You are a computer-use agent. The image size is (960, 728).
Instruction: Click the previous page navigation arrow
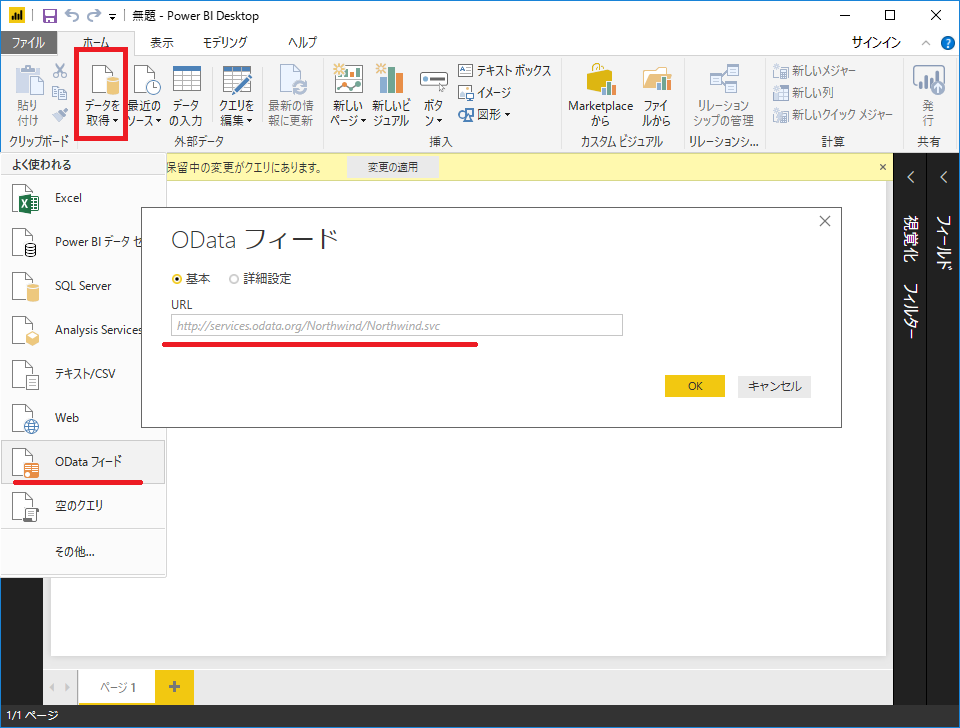(x=52, y=688)
